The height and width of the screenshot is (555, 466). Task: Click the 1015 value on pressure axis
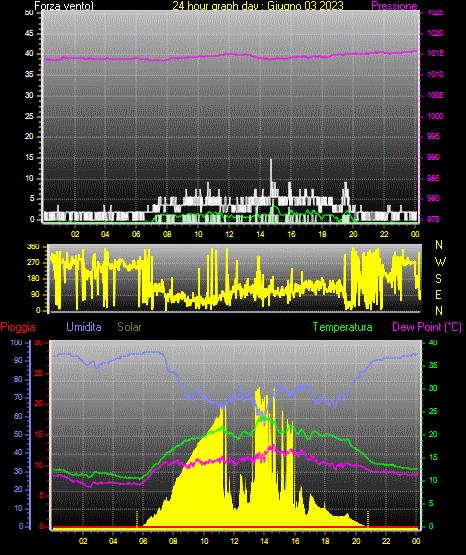point(435,53)
